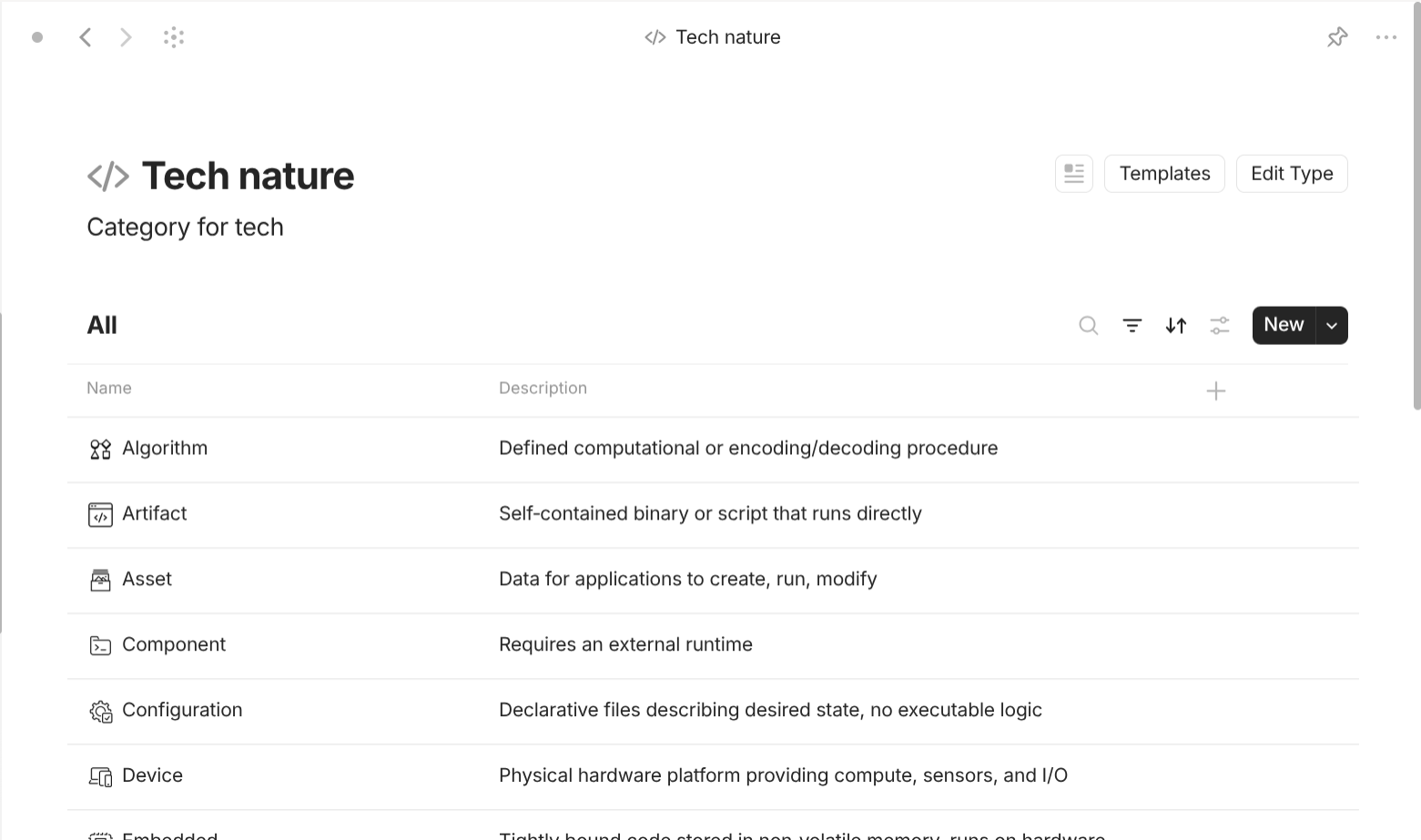
Task: Navigate back with the left arrow
Action: click(x=86, y=36)
